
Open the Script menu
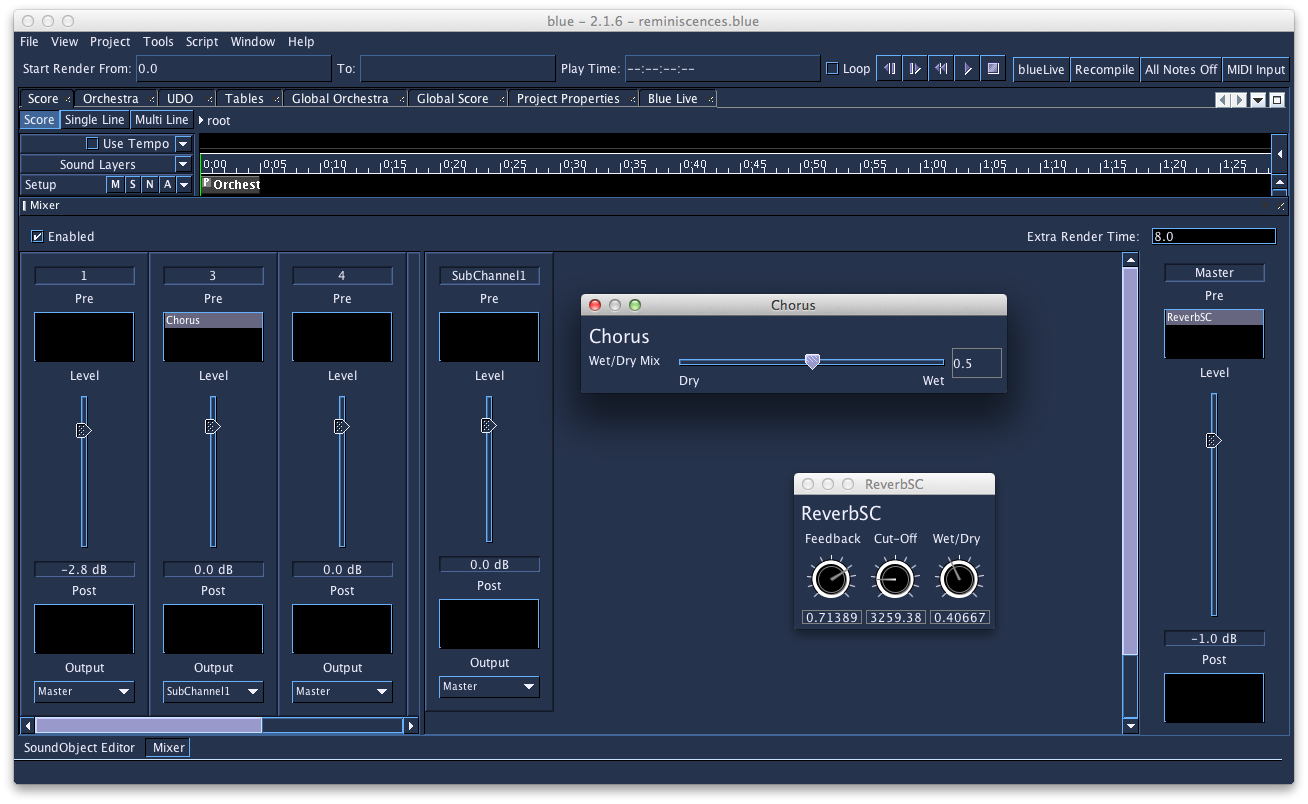[202, 42]
